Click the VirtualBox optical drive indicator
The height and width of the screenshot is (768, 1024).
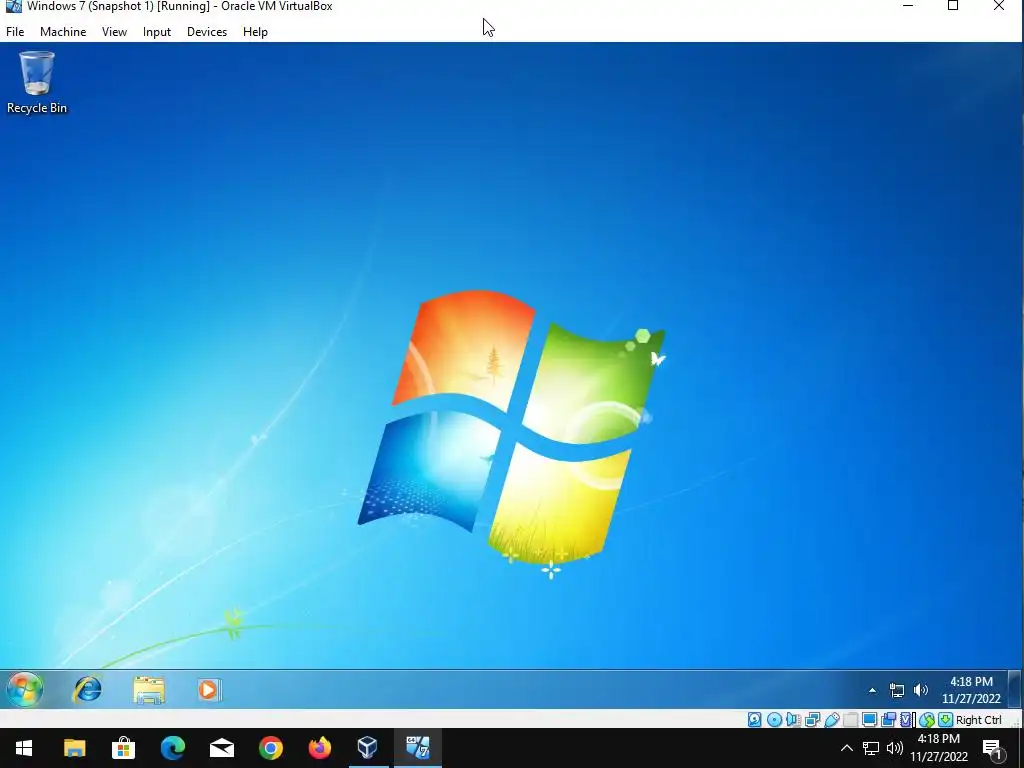(775, 720)
